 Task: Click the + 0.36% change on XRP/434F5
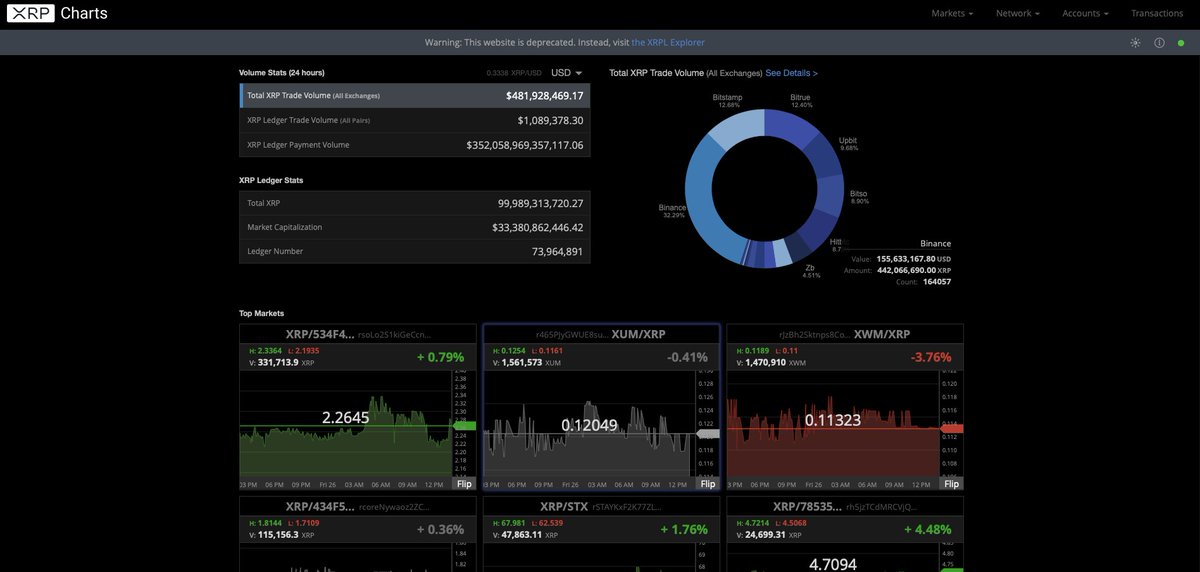pos(440,529)
